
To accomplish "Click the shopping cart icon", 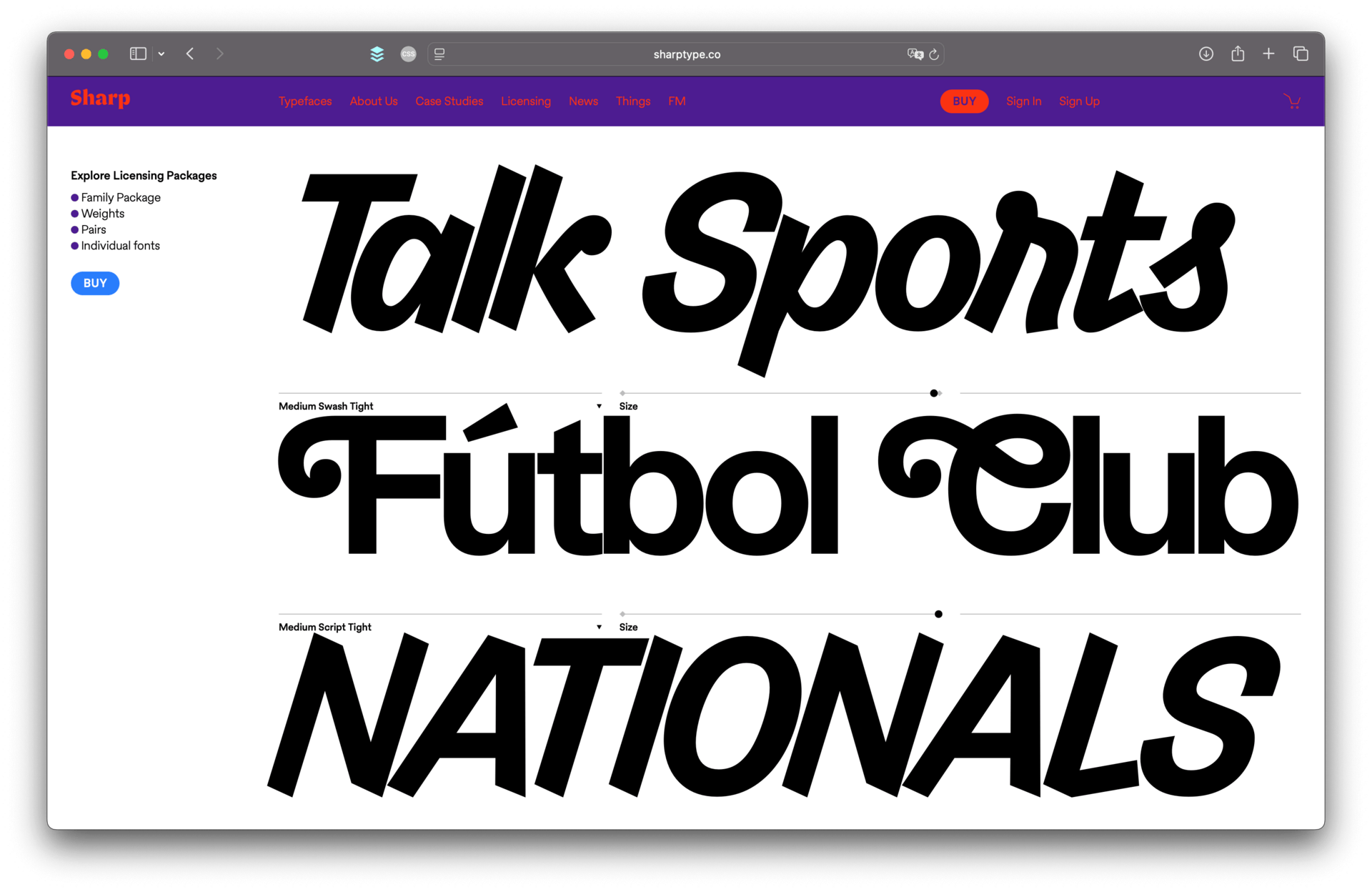I will [x=1291, y=101].
